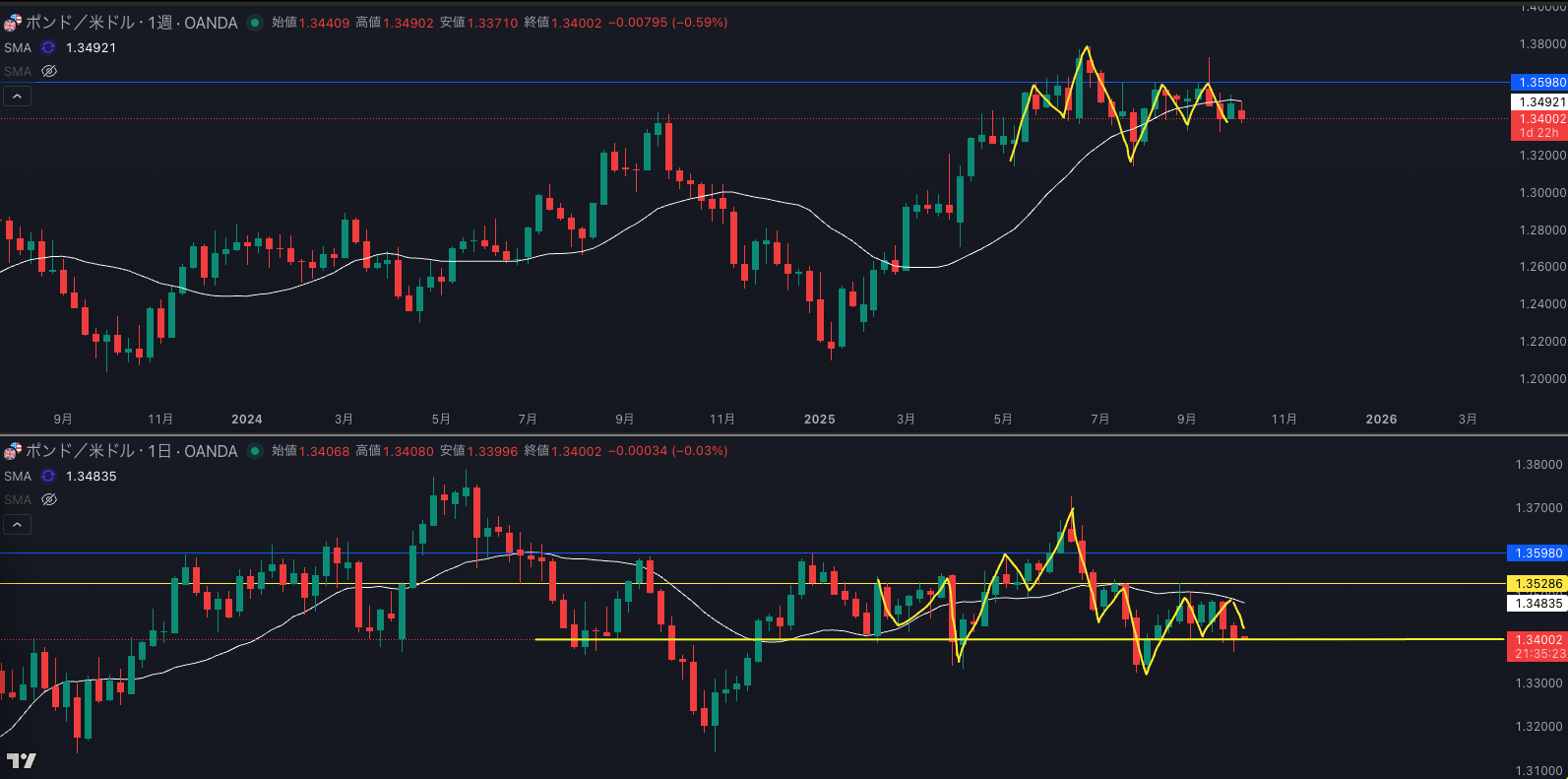Select the SMA 1.34835 indicator on daily chart
Image resolution: width=1568 pixels, height=779 pixels.
[x=18, y=476]
